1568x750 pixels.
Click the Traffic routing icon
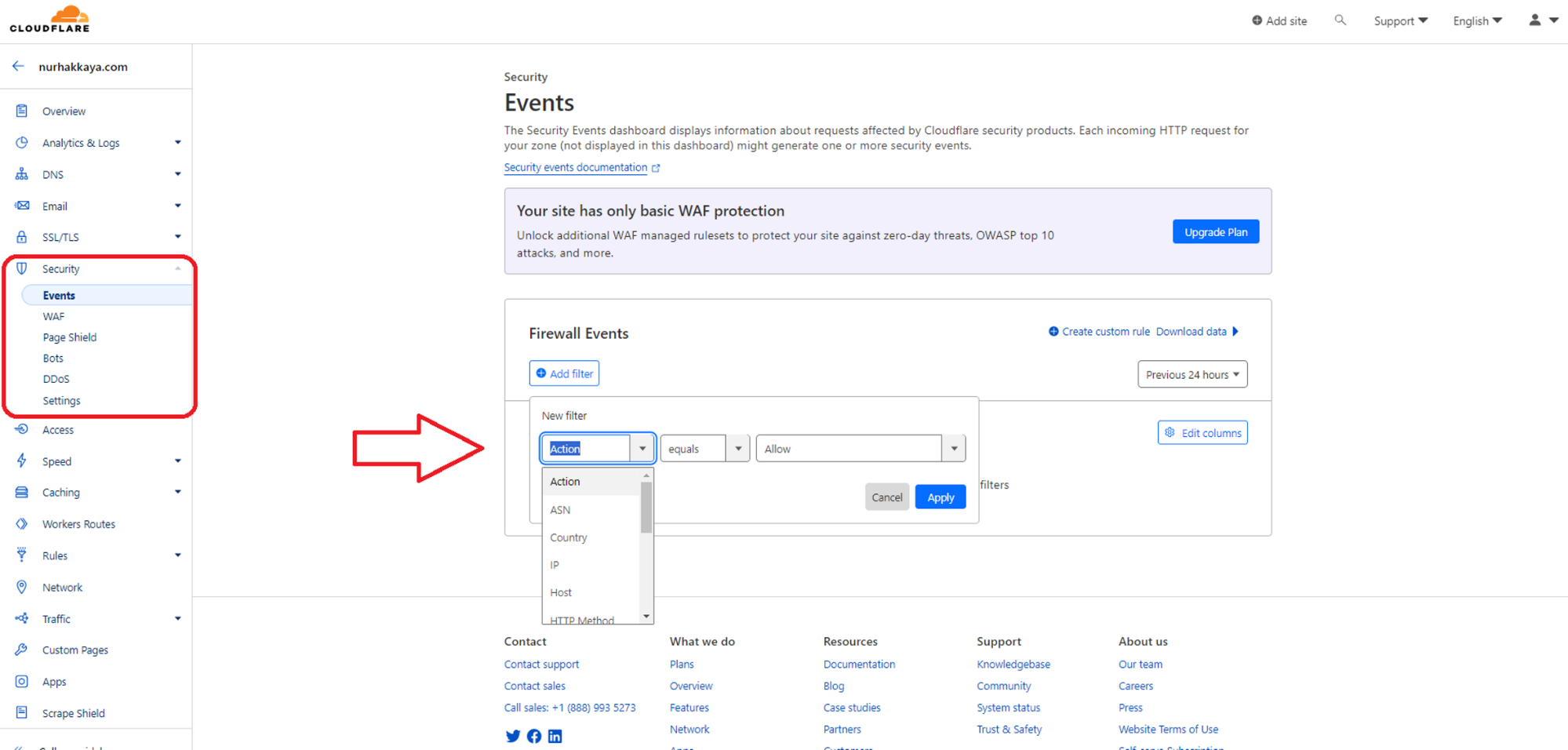[22, 618]
